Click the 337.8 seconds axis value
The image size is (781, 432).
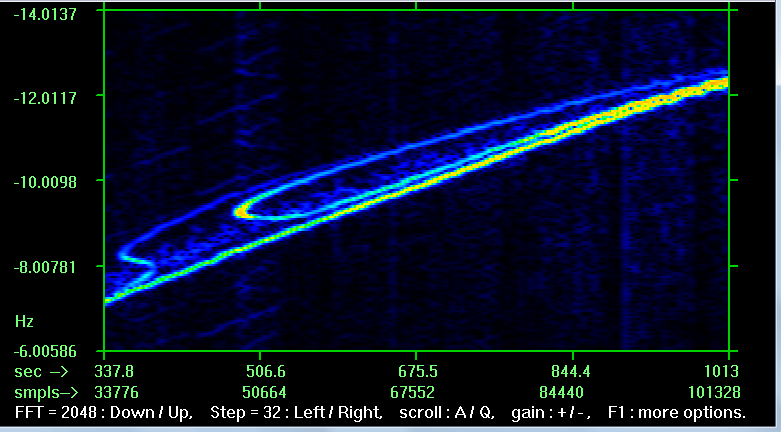114,372
